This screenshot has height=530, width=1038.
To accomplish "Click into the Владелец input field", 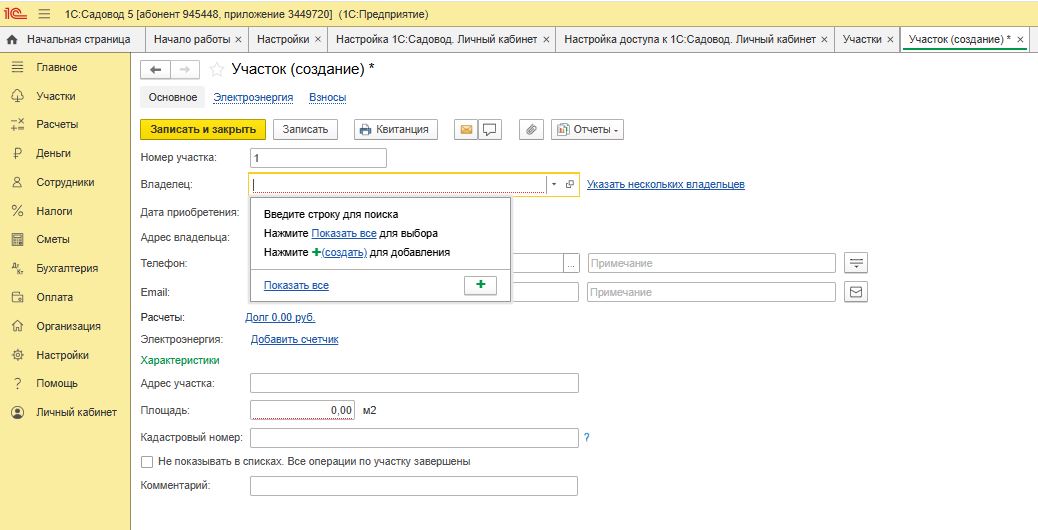I will coord(397,185).
